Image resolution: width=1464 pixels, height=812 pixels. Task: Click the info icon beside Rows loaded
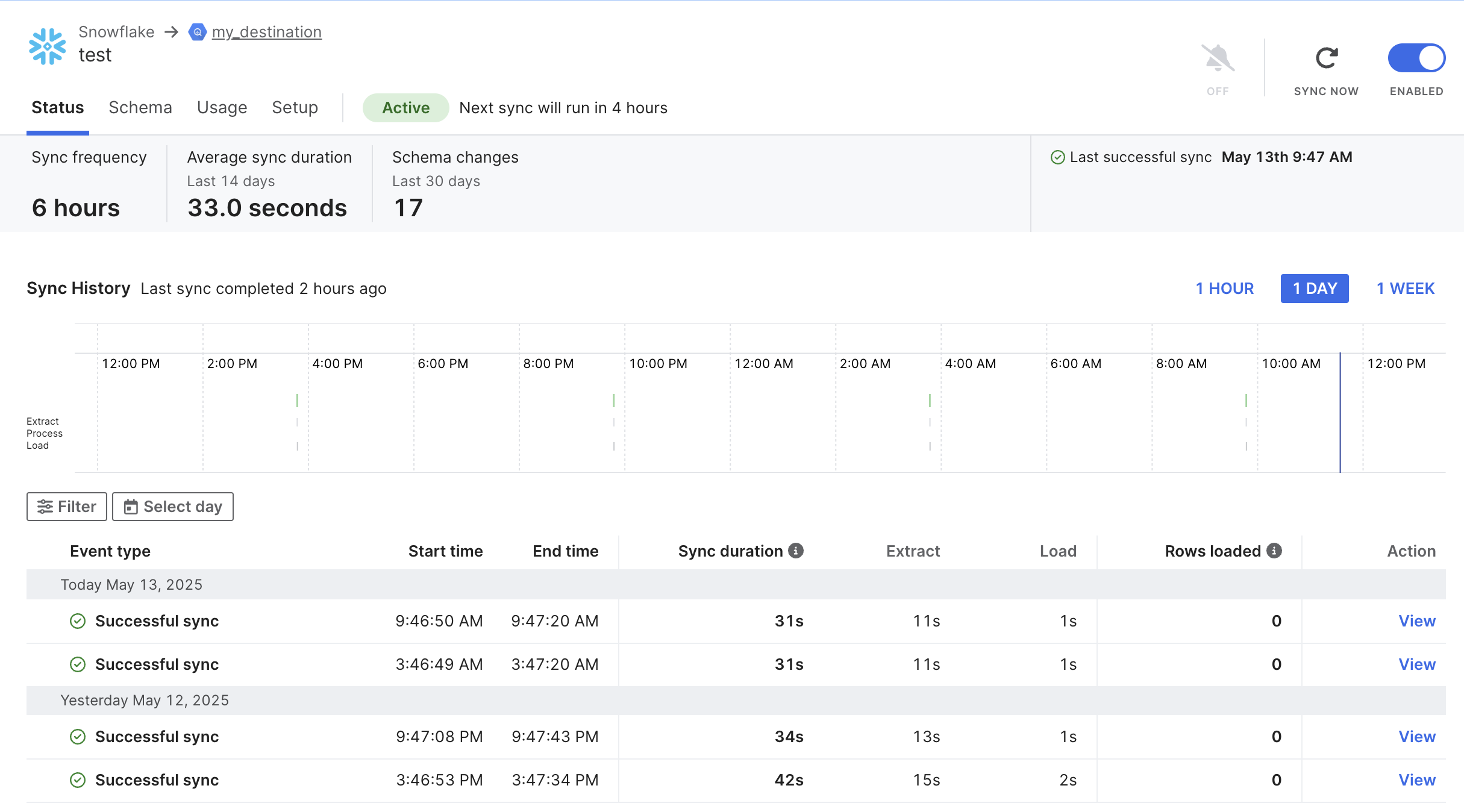(x=1274, y=551)
